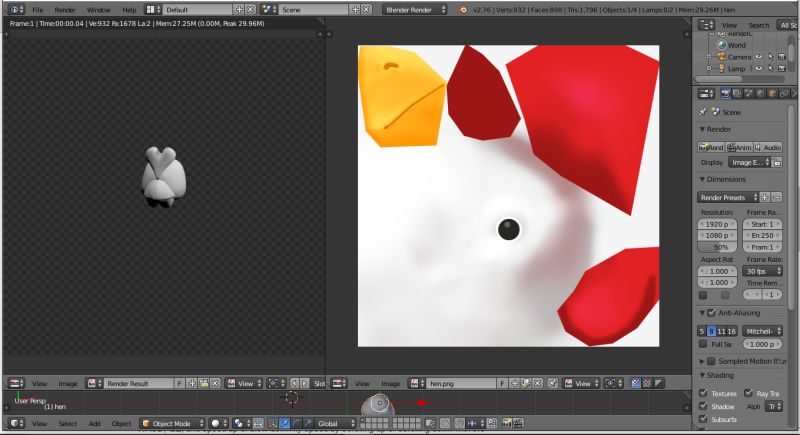Viewport: 800px width, 435px height.
Task: Click the Audio mixdown button
Action: pos(768,147)
